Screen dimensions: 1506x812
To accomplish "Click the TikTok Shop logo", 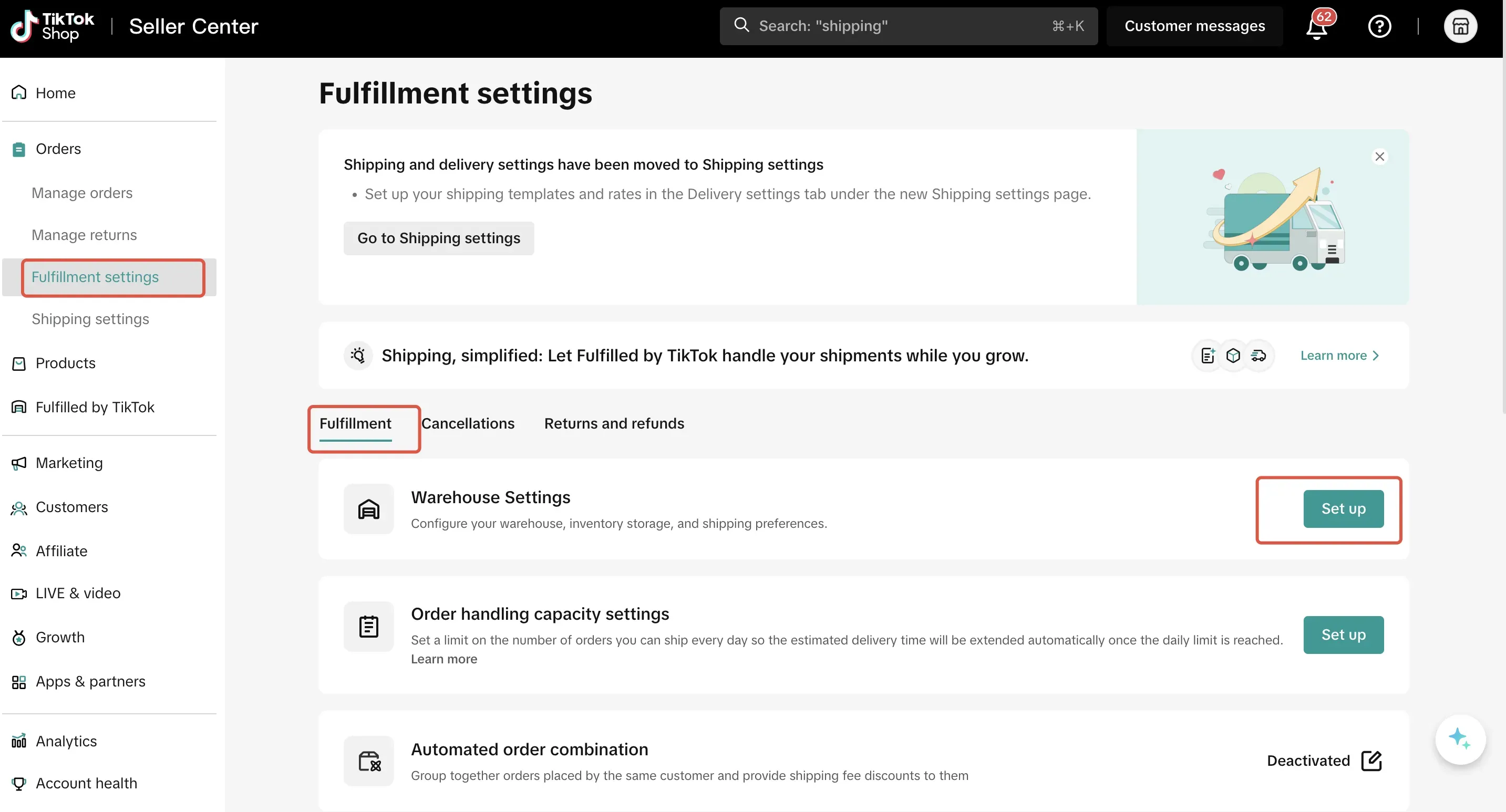I will coord(53,26).
